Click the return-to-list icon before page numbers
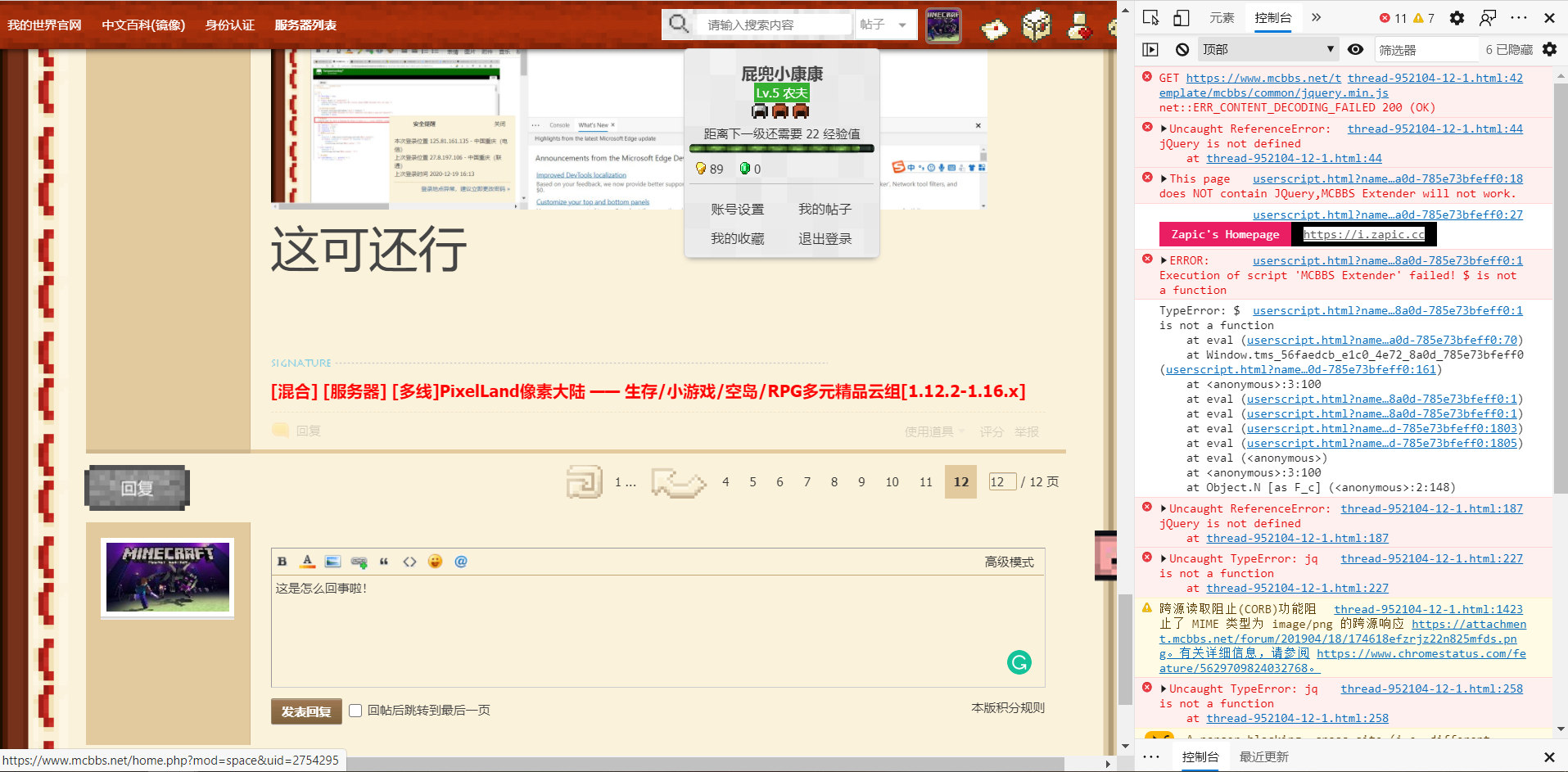Screen dimensions: 1568x772 (584, 482)
